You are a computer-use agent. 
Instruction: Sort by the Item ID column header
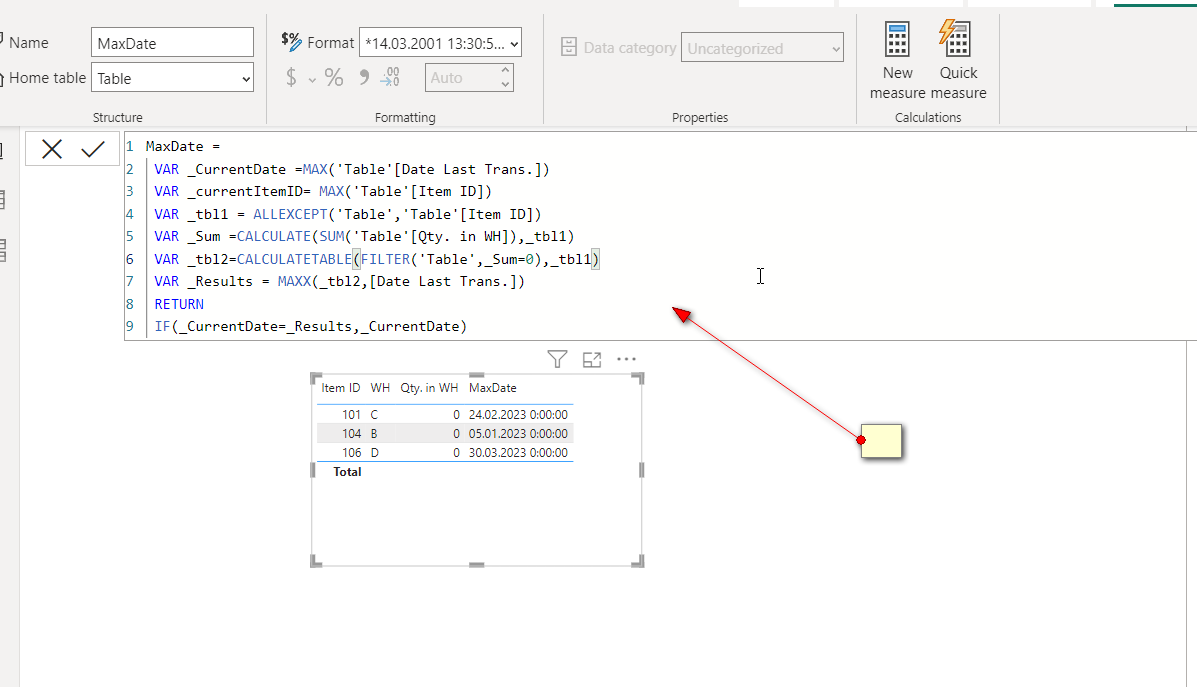340,388
